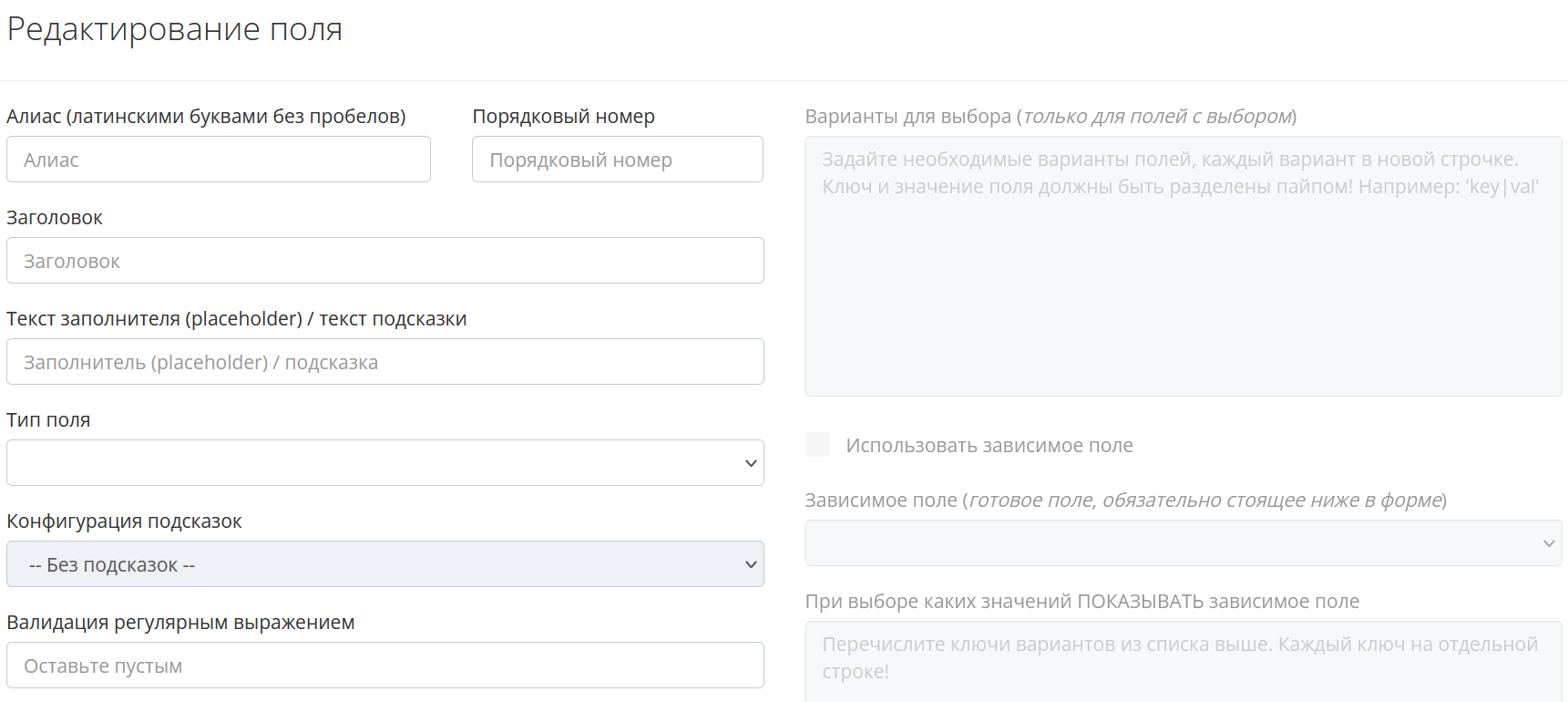Click the 'Редактирование поля' page heading
This screenshot has height=702, width=1568.
click(x=175, y=29)
